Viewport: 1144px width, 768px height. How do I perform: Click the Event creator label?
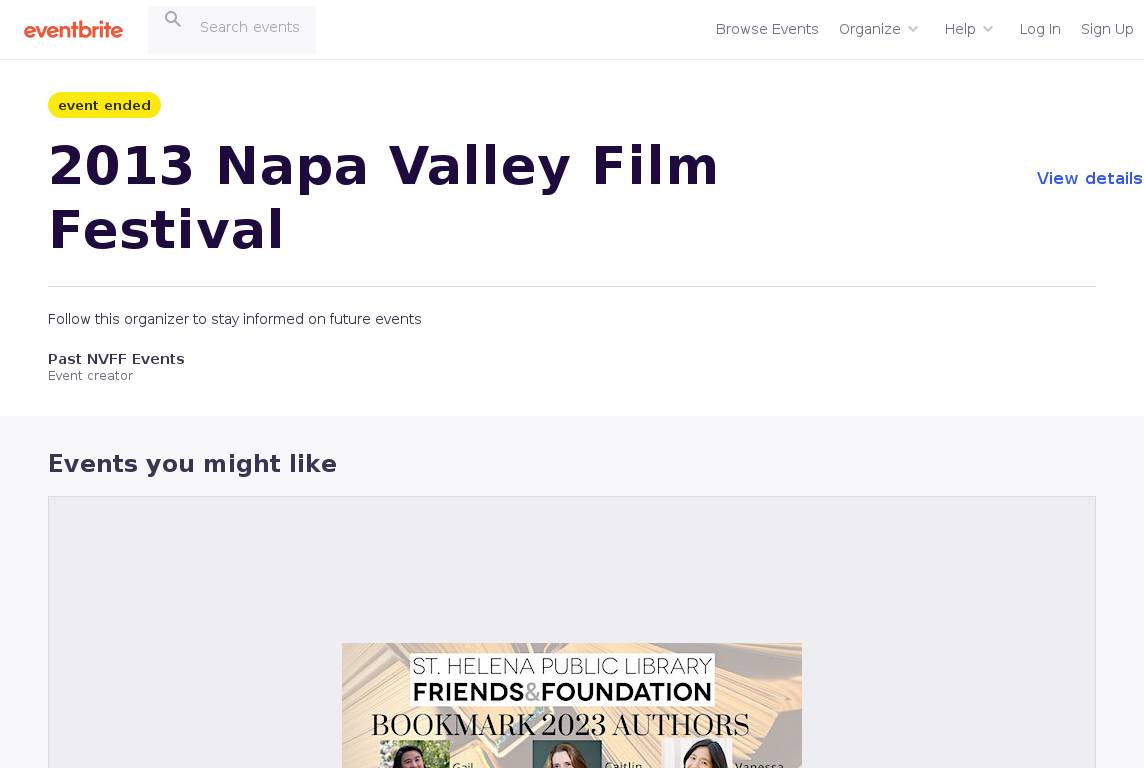coord(90,376)
